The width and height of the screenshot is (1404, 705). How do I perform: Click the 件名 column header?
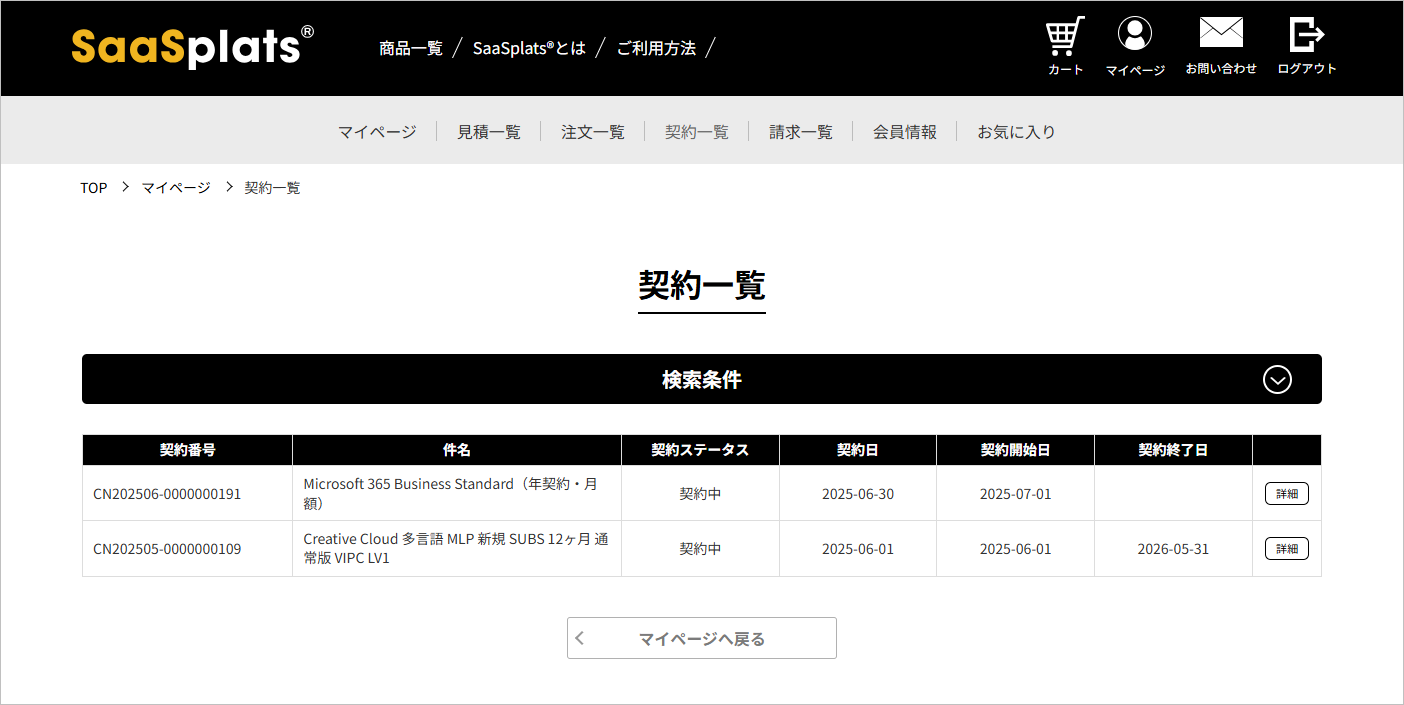click(457, 450)
